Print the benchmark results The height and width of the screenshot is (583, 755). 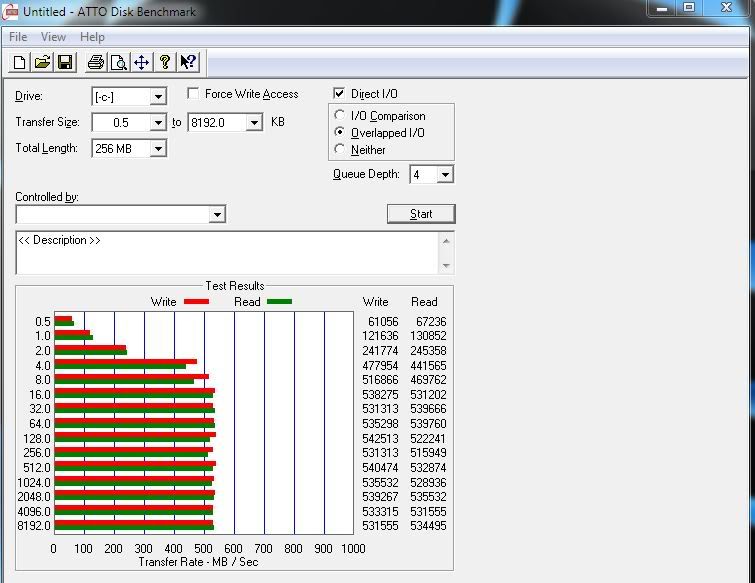click(96, 62)
